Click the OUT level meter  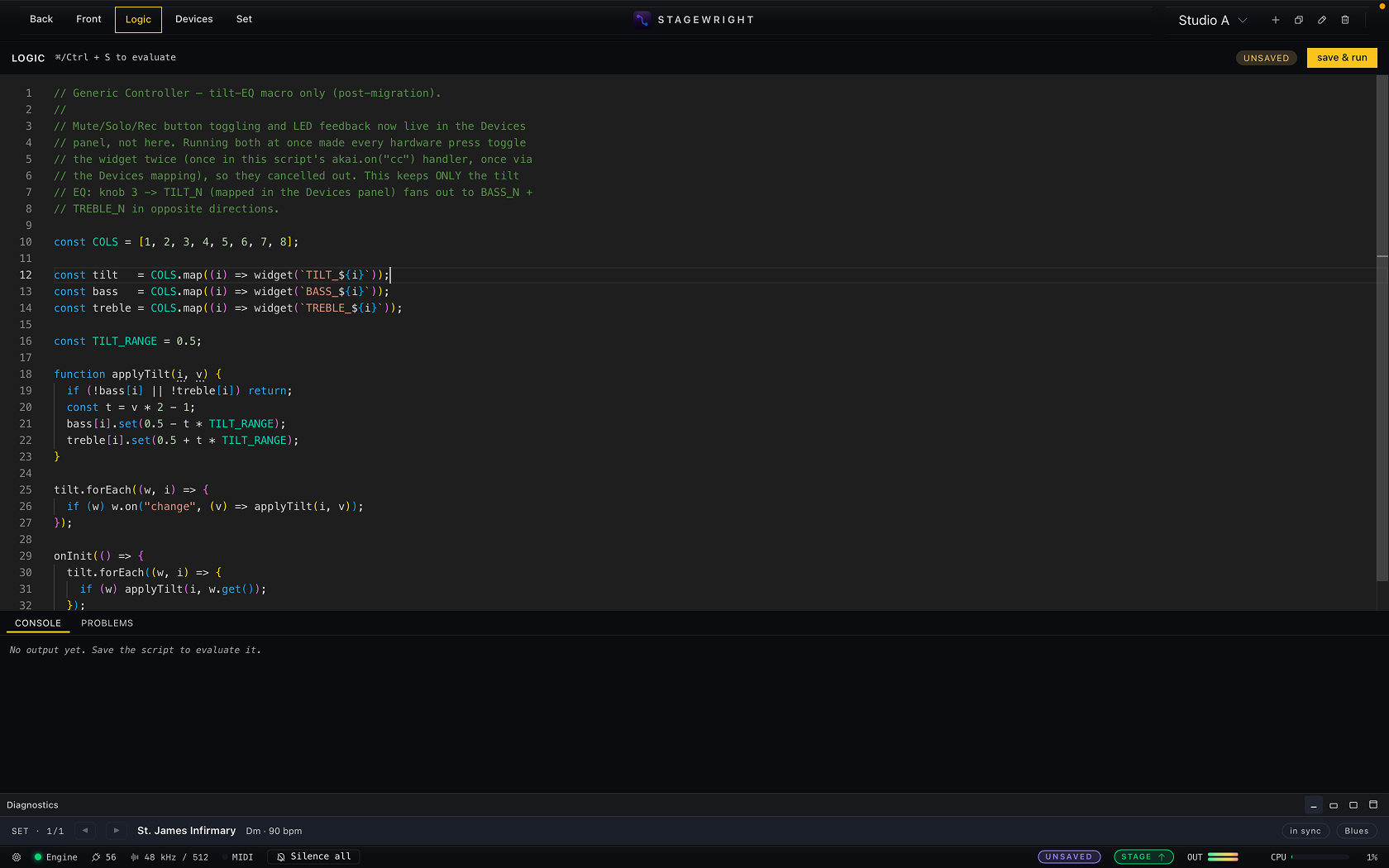pos(1223,857)
